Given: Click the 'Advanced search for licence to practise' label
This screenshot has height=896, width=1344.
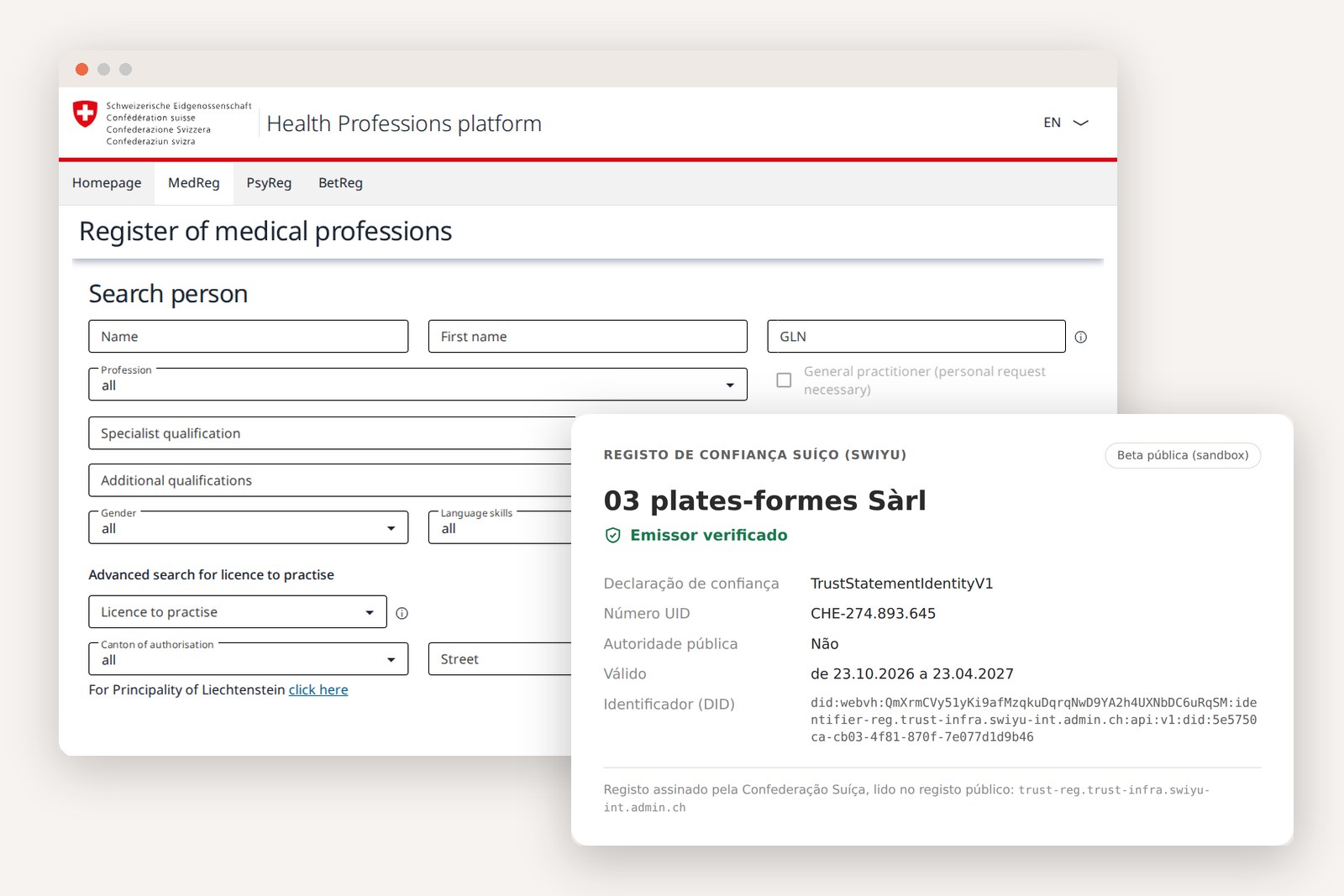Looking at the screenshot, I should pos(212,574).
